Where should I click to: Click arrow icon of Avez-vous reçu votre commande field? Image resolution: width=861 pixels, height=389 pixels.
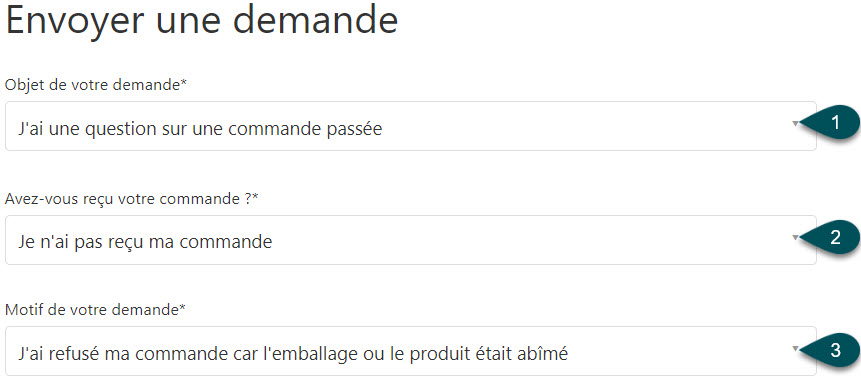[795, 238]
